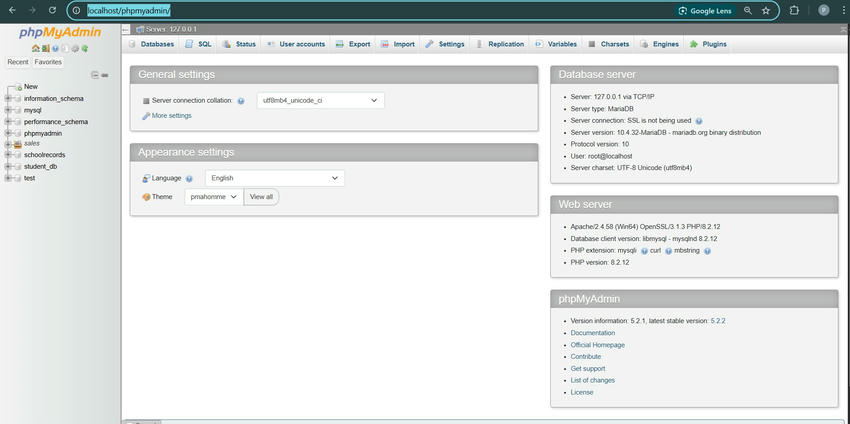Click the browser address bar URL

[129, 10]
